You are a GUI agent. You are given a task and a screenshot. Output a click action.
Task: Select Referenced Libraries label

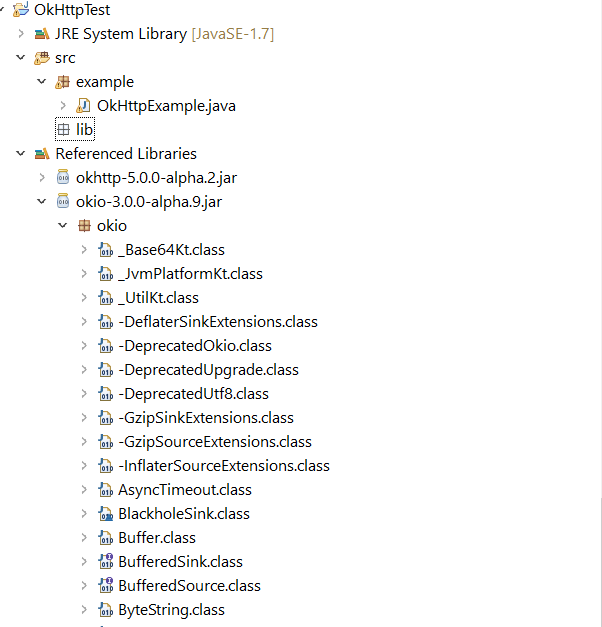coord(126,154)
